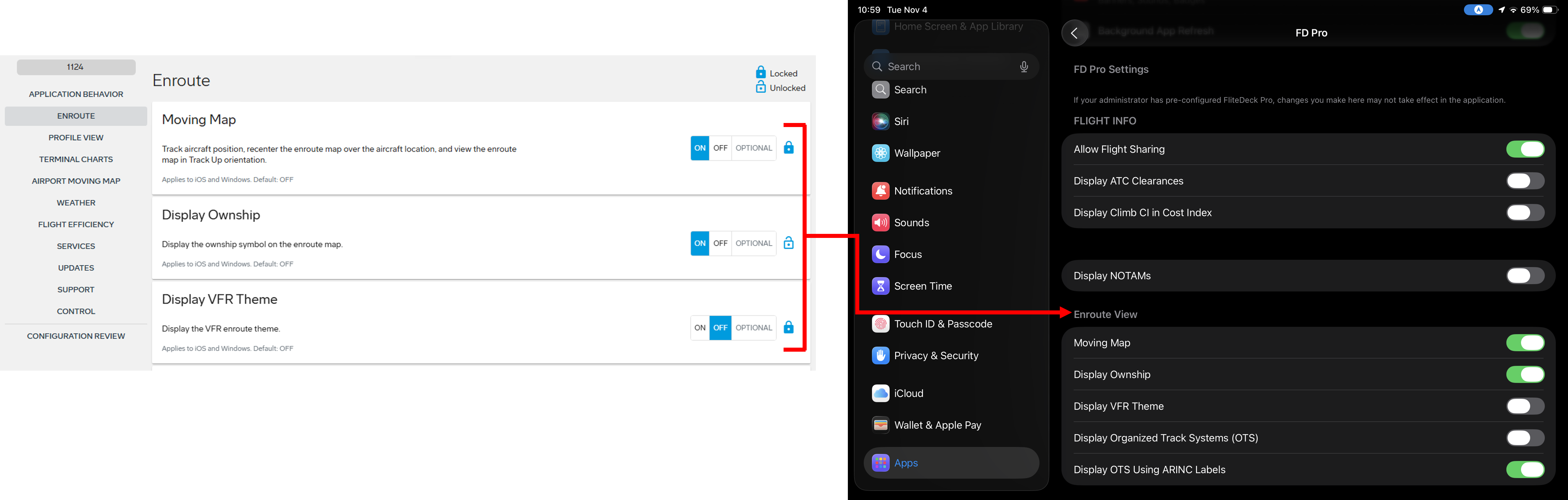Enable the Display NOTAMs toggle
Image resolution: width=1568 pixels, height=500 pixels.
coord(1525,276)
